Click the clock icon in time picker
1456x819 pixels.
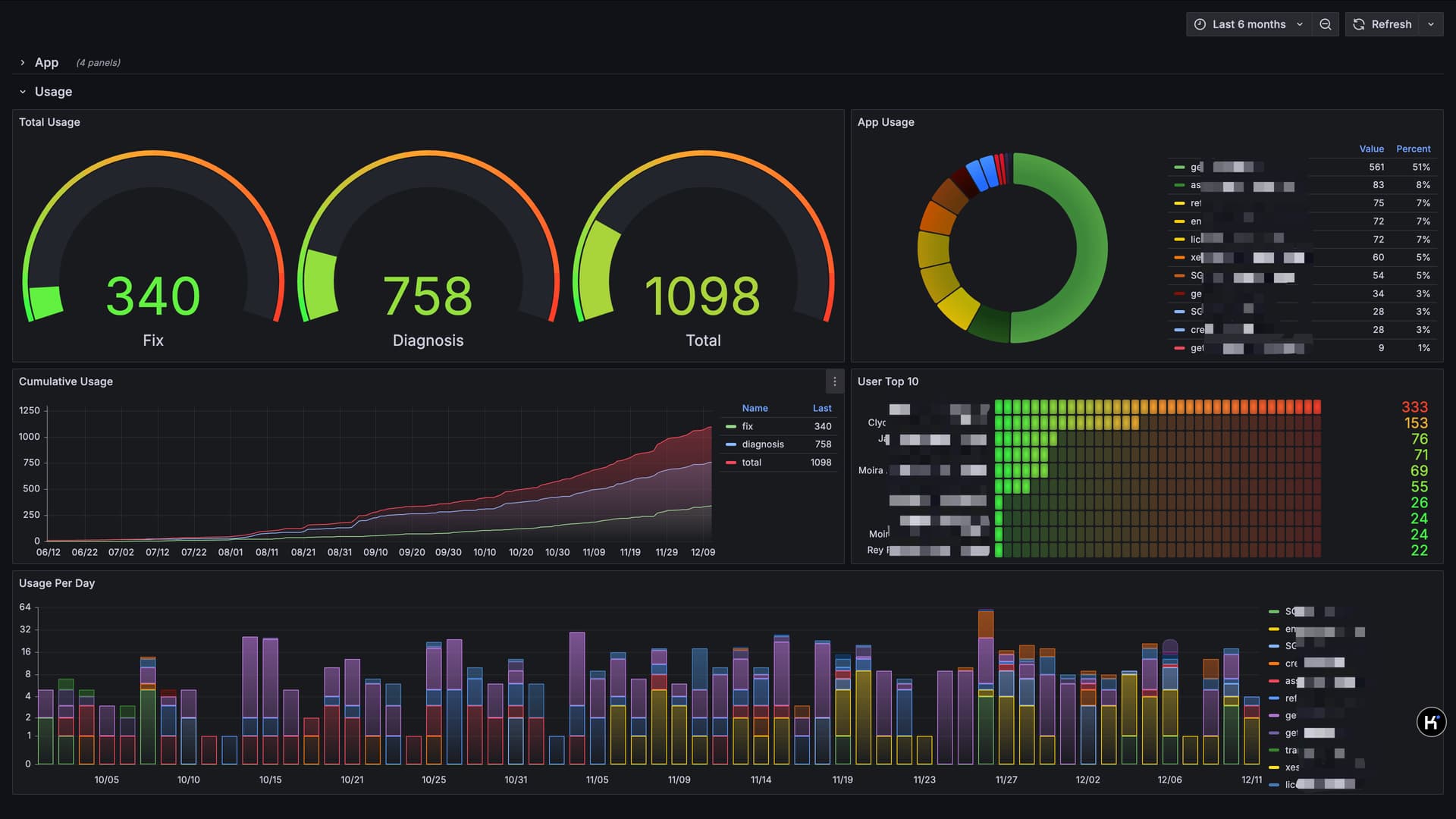pyautogui.click(x=1200, y=24)
